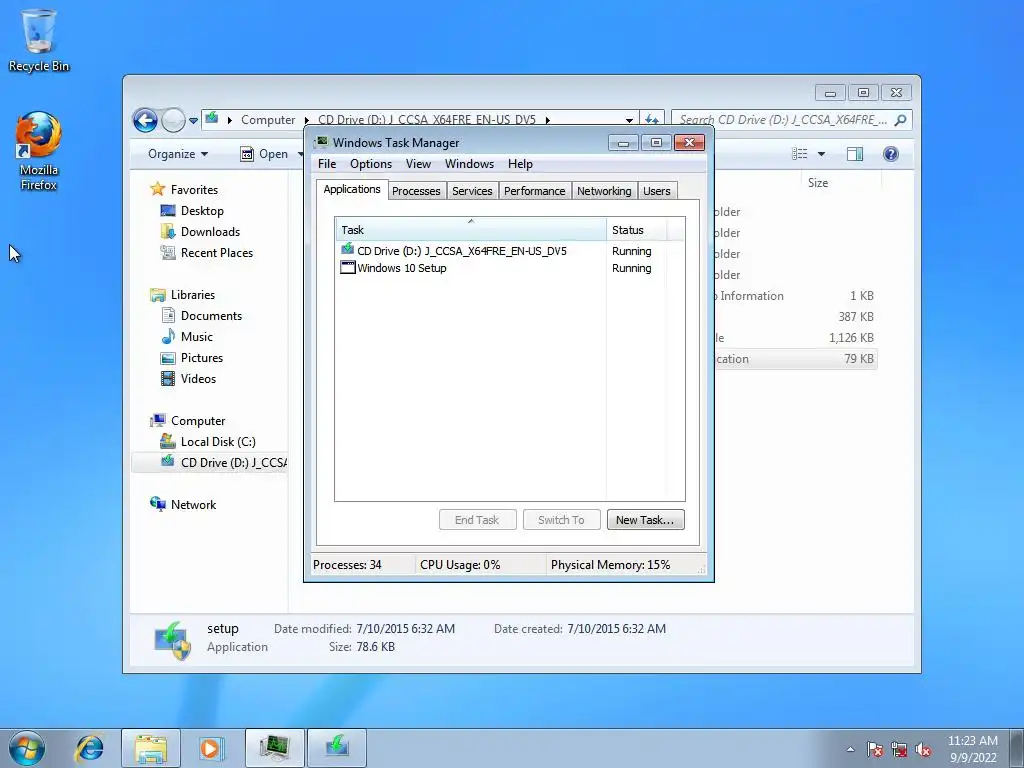This screenshot has height=768, width=1024.
Task: Open the View menu in Task Manager
Action: coord(418,164)
